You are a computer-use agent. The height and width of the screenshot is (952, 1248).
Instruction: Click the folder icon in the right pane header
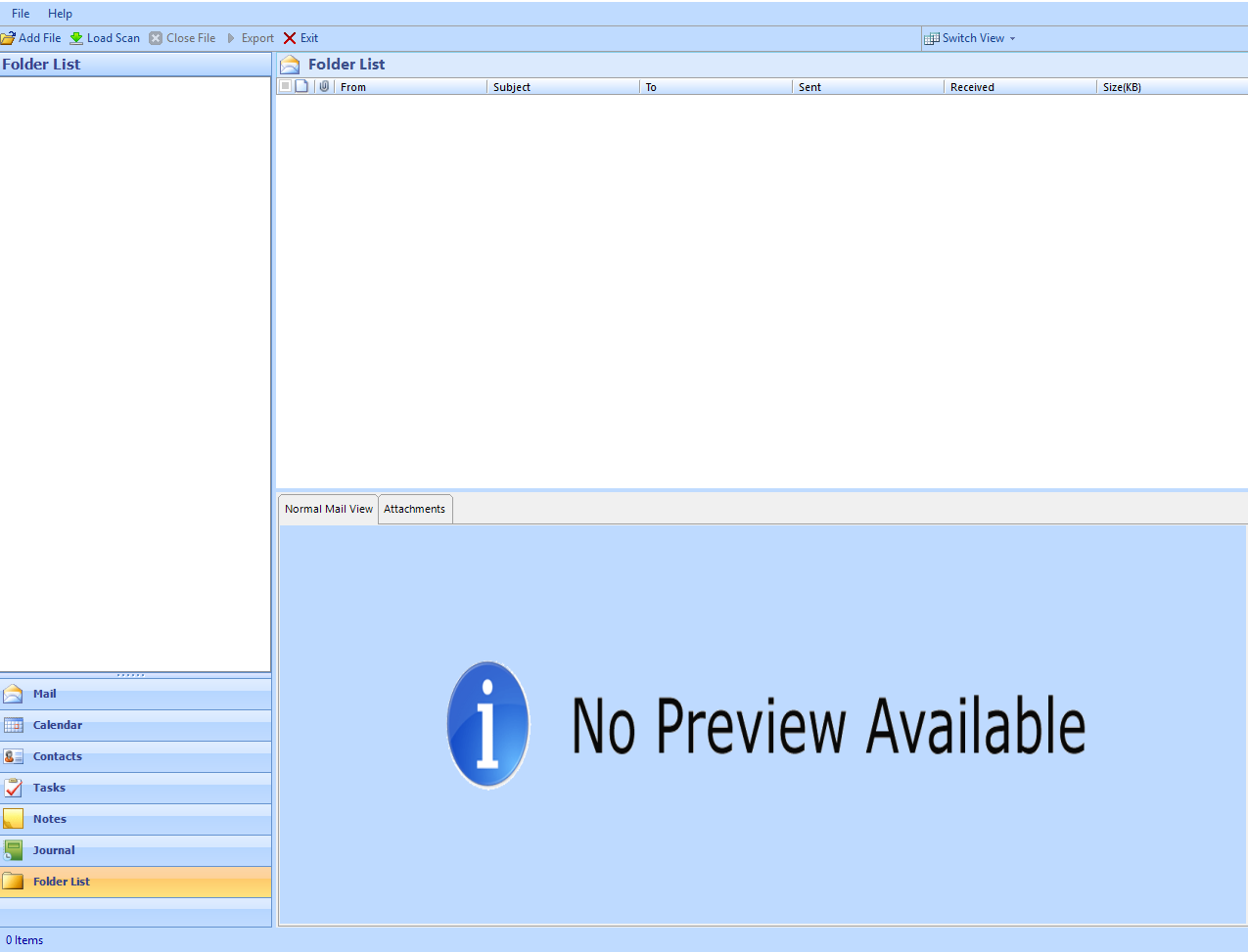click(x=290, y=65)
